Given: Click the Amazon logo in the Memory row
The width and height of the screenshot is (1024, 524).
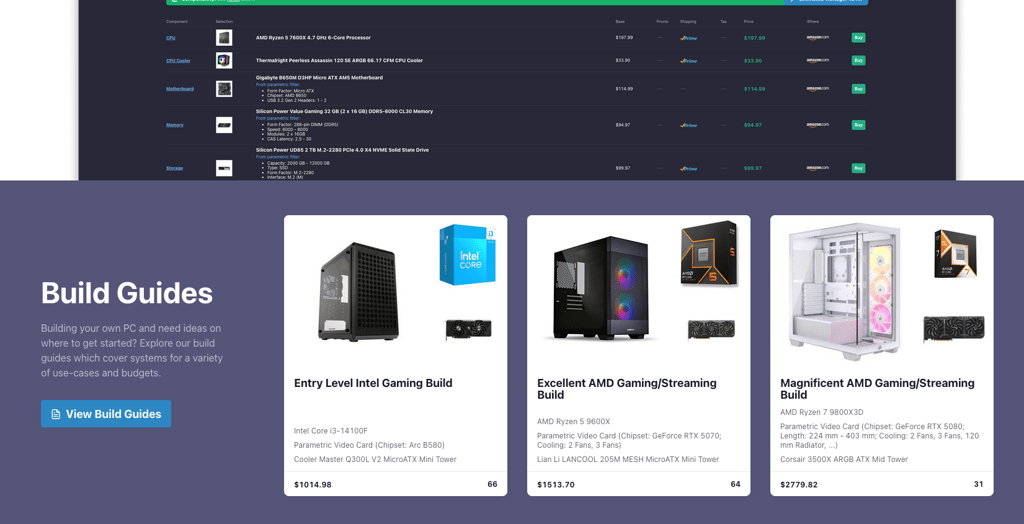Looking at the screenshot, I should pyautogui.click(x=818, y=125).
